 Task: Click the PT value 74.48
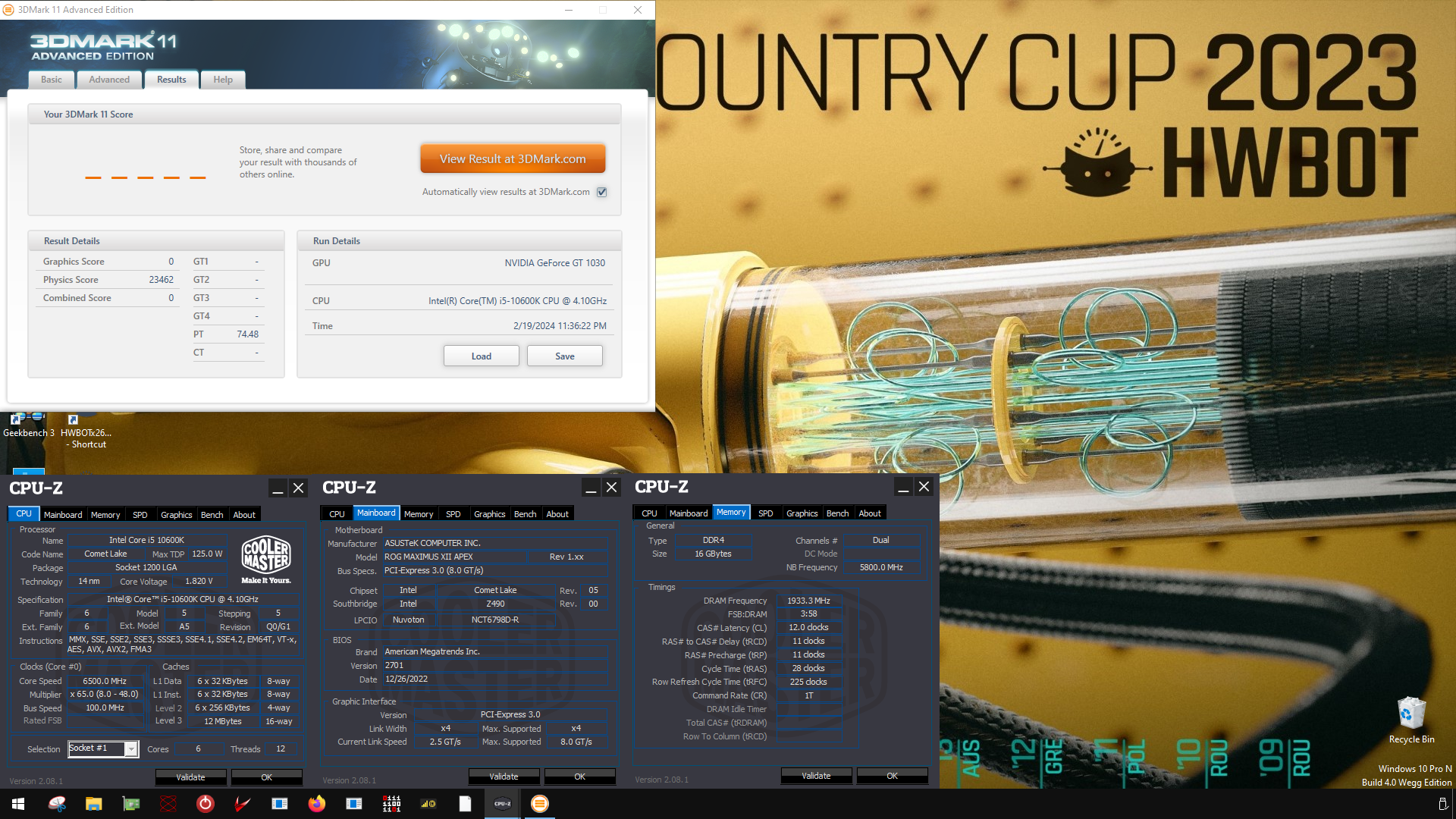[247, 334]
